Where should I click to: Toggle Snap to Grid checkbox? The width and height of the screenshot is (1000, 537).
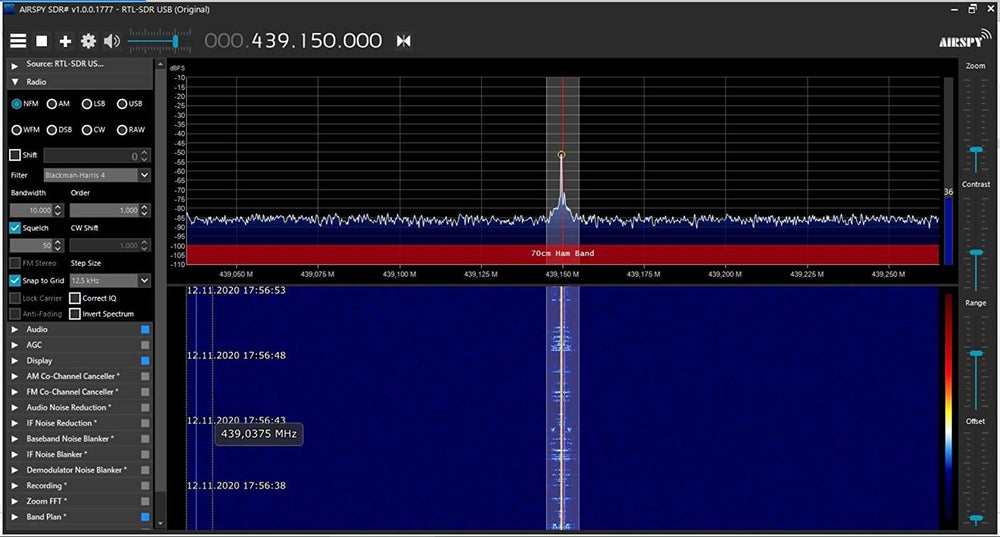[x=15, y=280]
